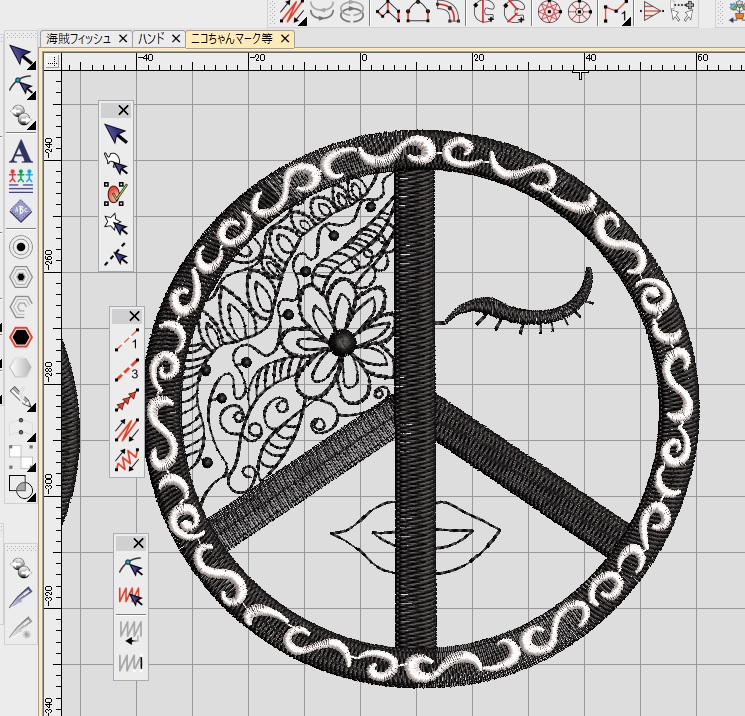The height and width of the screenshot is (716, 745).
Task: Select the lasso pointer in floating palette
Action: [116, 164]
